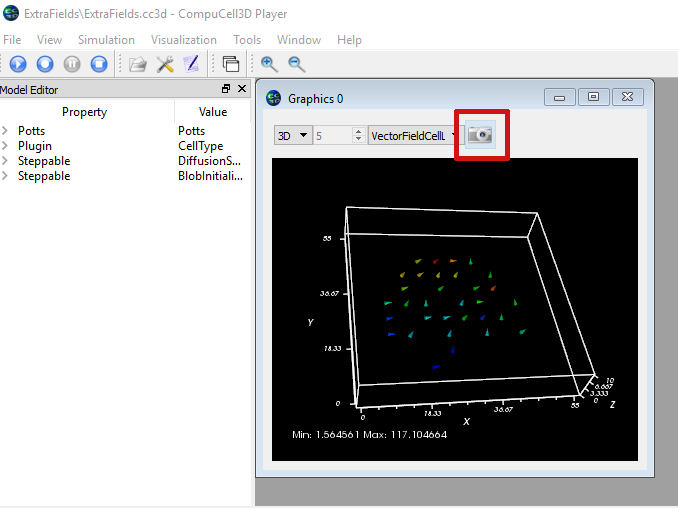Pause the running simulation
The height and width of the screenshot is (508, 678).
tap(72, 64)
